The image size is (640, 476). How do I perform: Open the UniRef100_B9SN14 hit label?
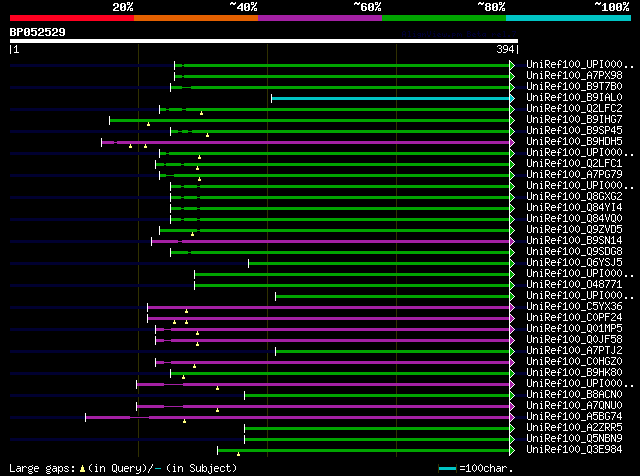[574, 241]
